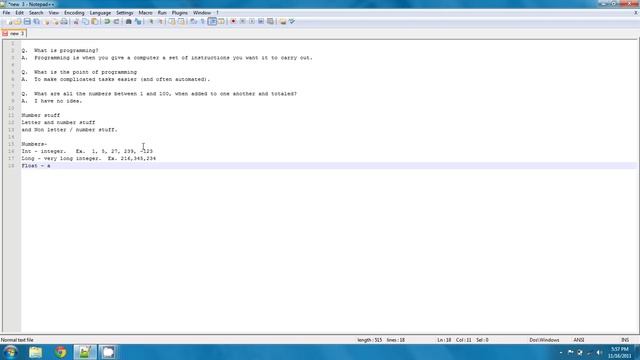
Task: Click the Print toolbar icon
Action: click(64, 21)
